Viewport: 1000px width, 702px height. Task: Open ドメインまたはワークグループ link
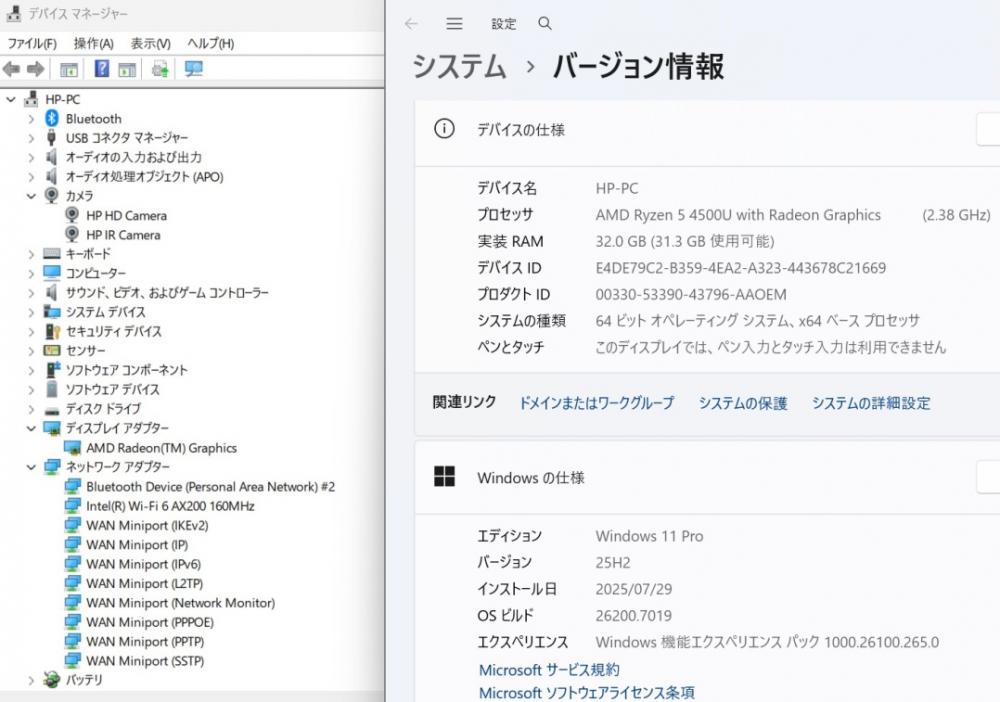point(596,403)
